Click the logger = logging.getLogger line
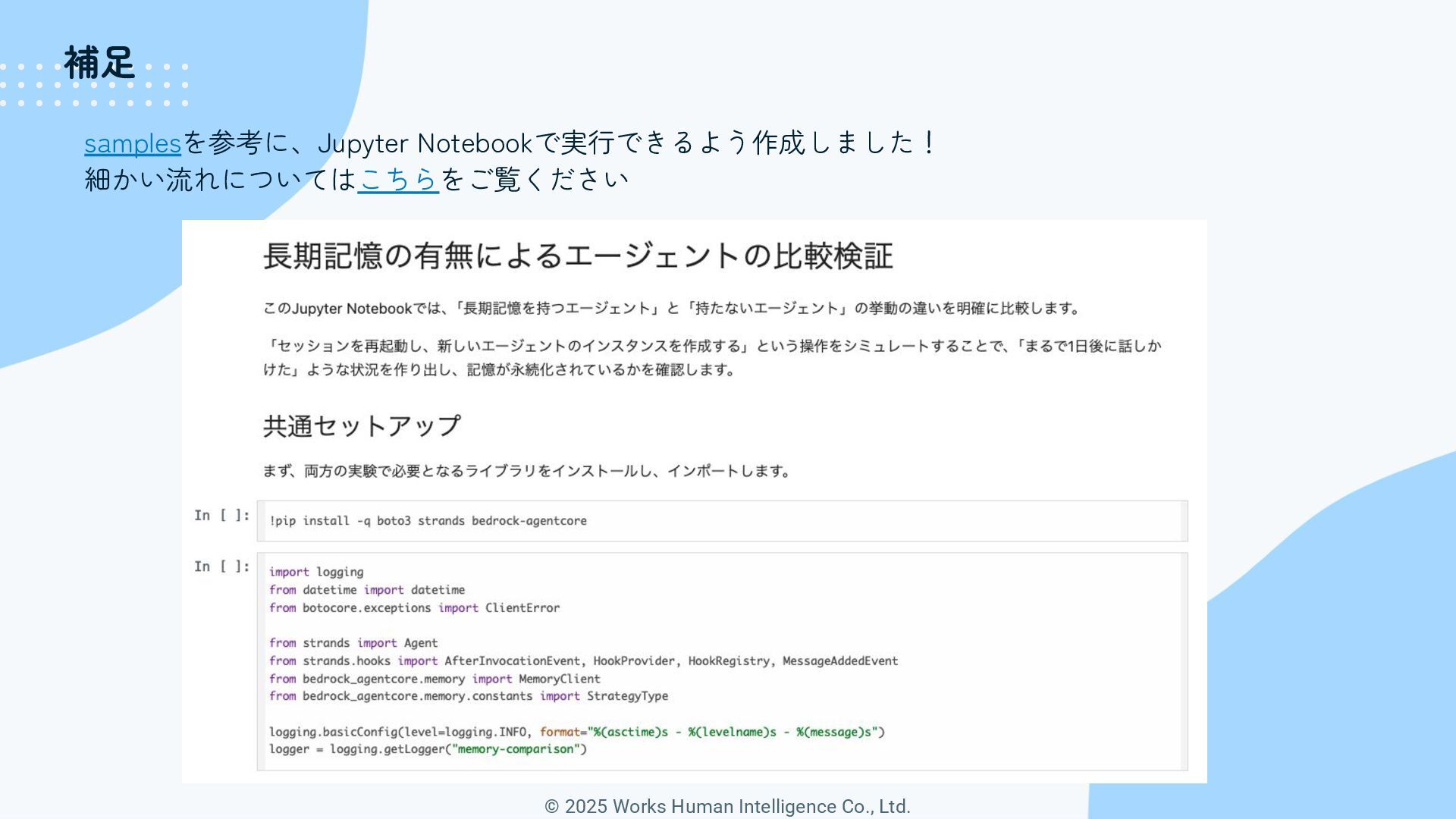Screen dimensions: 1456x819 coord(428,749)
